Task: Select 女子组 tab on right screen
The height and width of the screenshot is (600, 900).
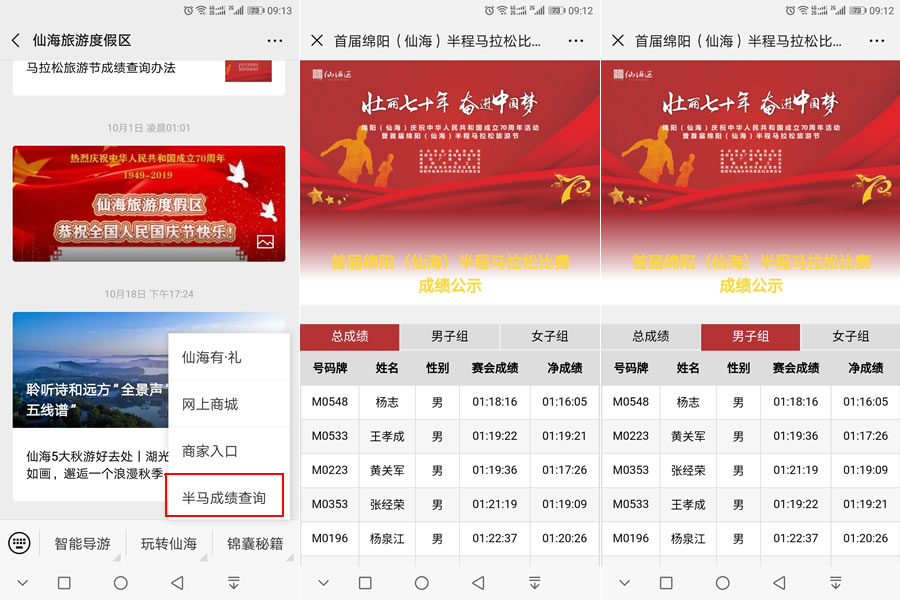Action: click(850, 336)
